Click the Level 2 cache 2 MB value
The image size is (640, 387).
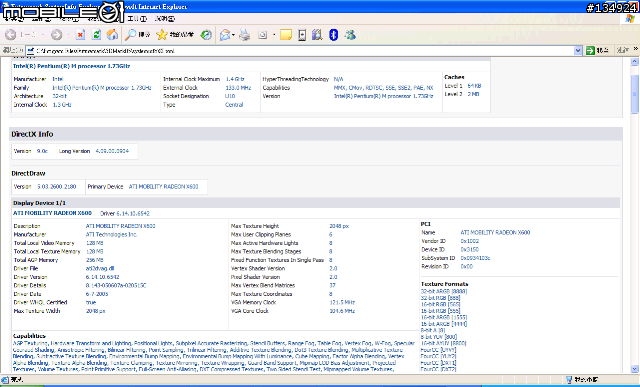coord(473,94)
